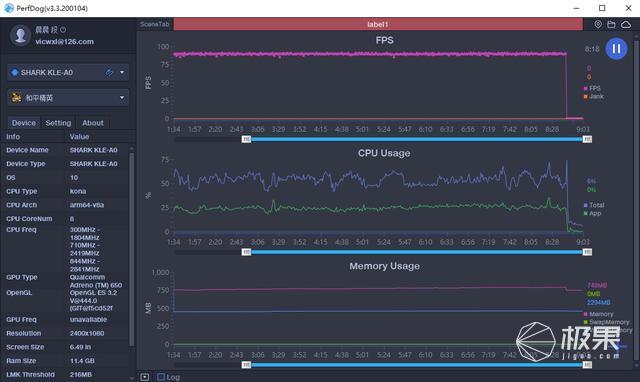
Task: Switch to the Setting tab
Action: click(58, 123)
